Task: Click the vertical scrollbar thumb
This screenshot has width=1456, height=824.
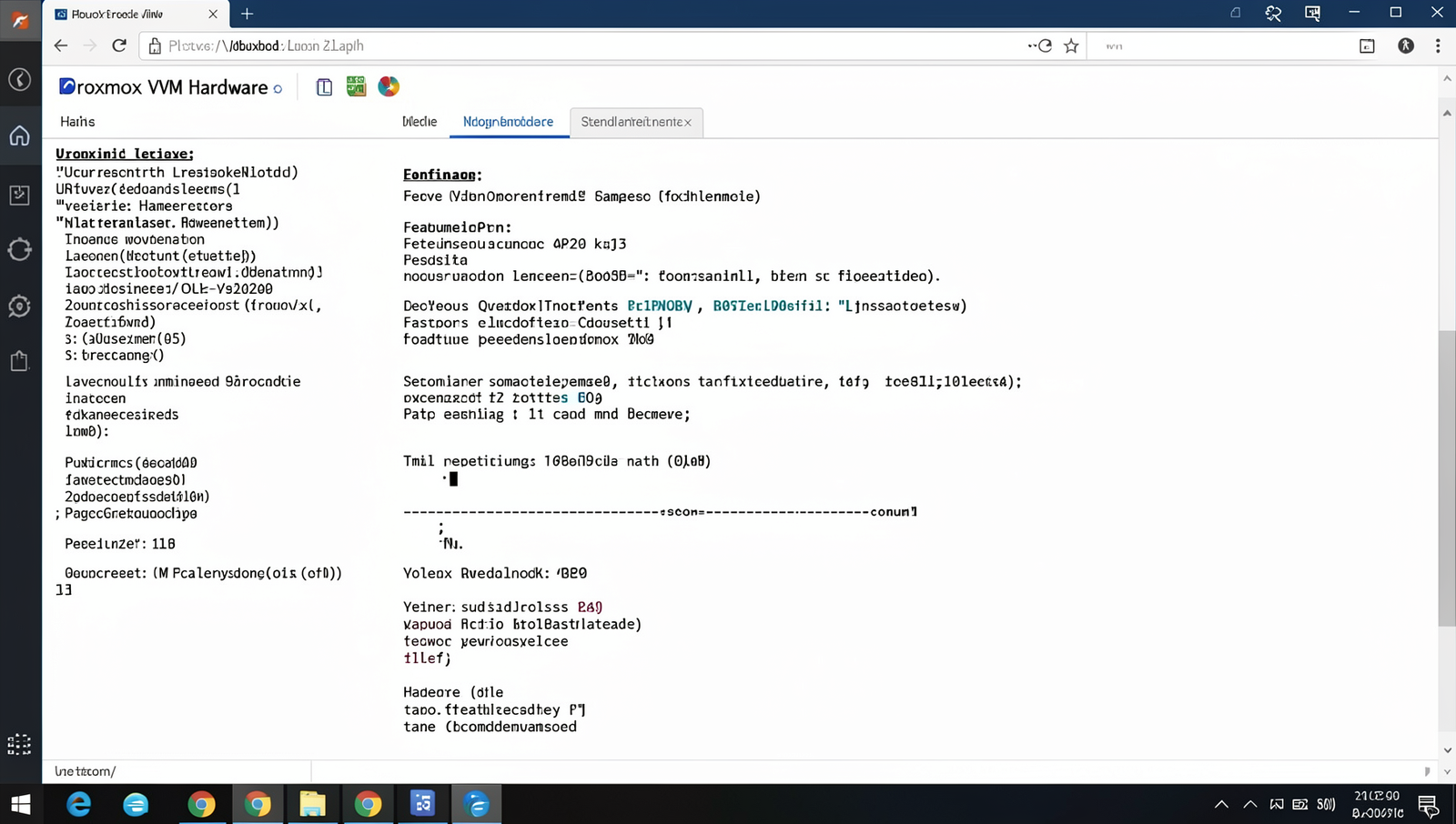Action: (1446, 477)
